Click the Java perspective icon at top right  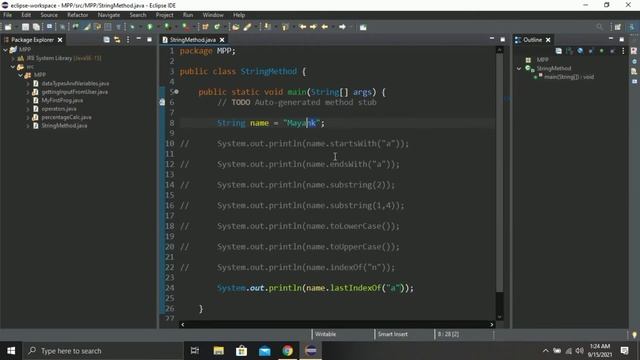point(632,27)
